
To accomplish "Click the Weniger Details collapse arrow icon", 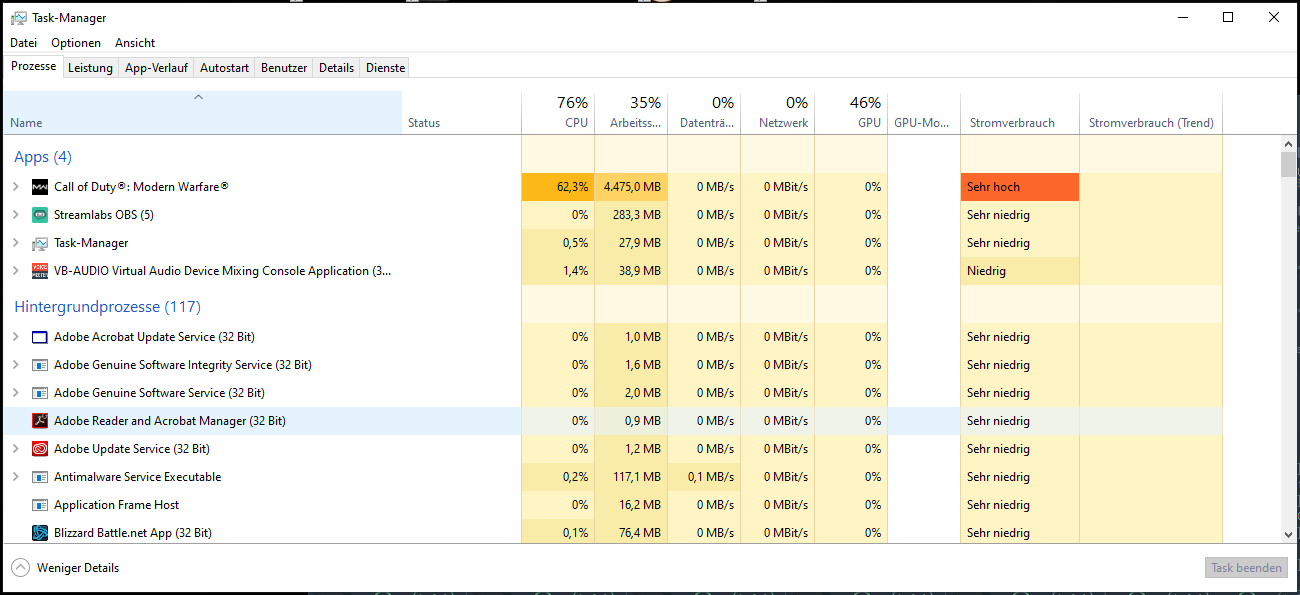I will (x=20, y=568).
